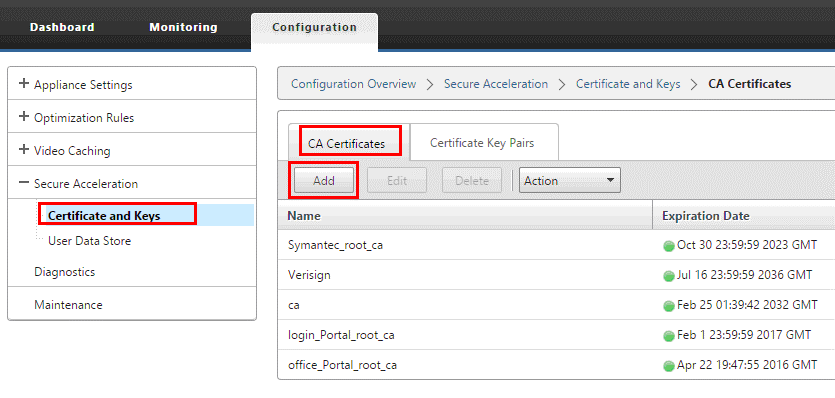835x398 pixels.
Task: Open Maintenance in the sidebar
Action: [68, 305]
